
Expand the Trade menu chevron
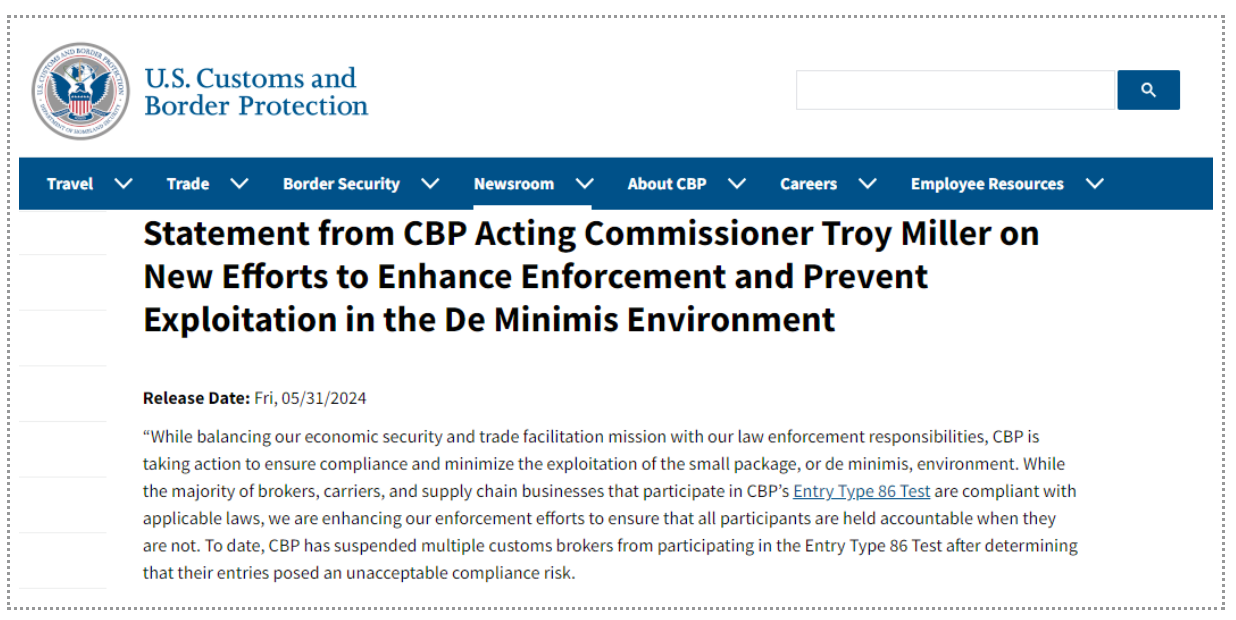[239, 184]
